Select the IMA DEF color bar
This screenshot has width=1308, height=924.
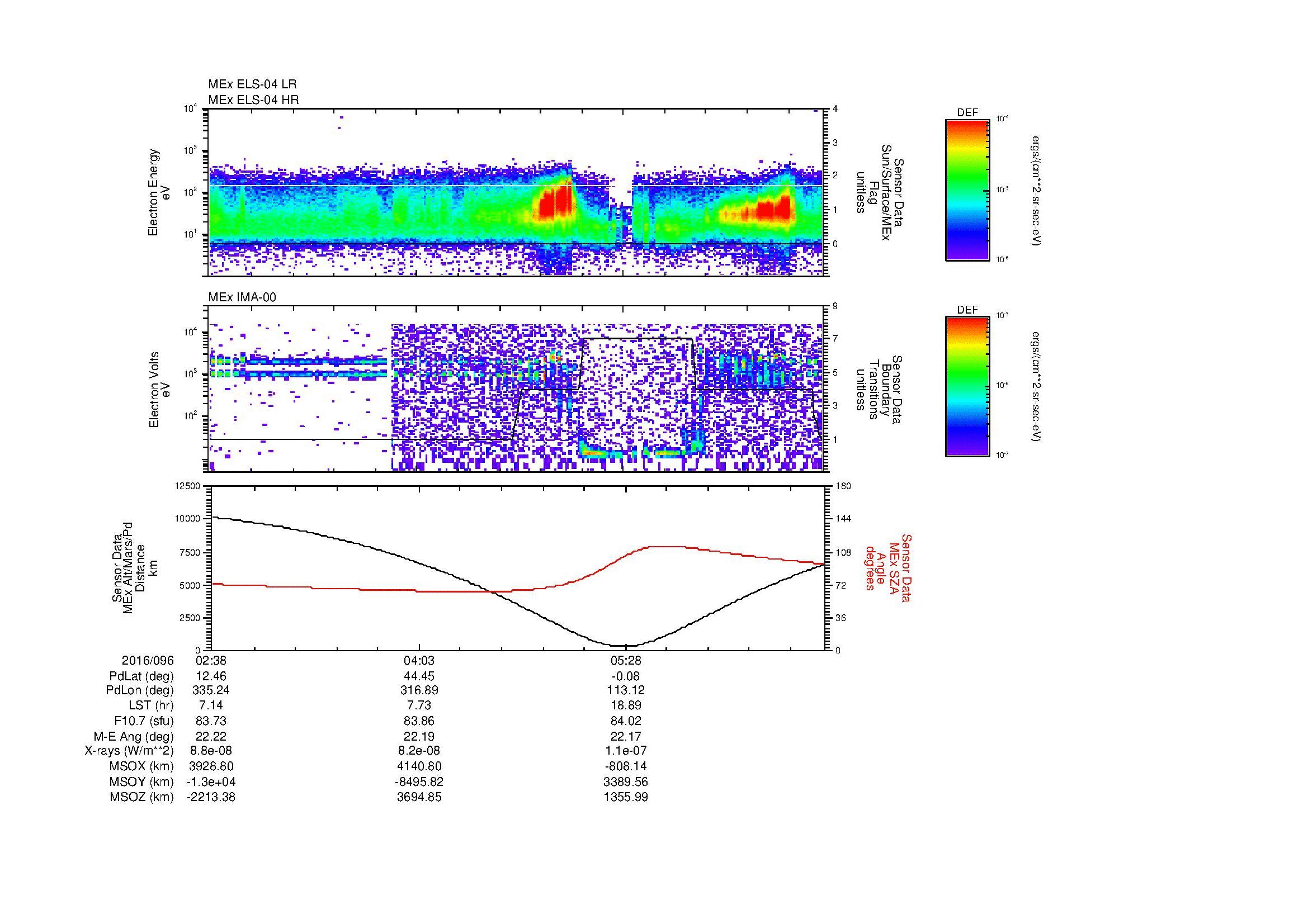[x=967, y=387]
